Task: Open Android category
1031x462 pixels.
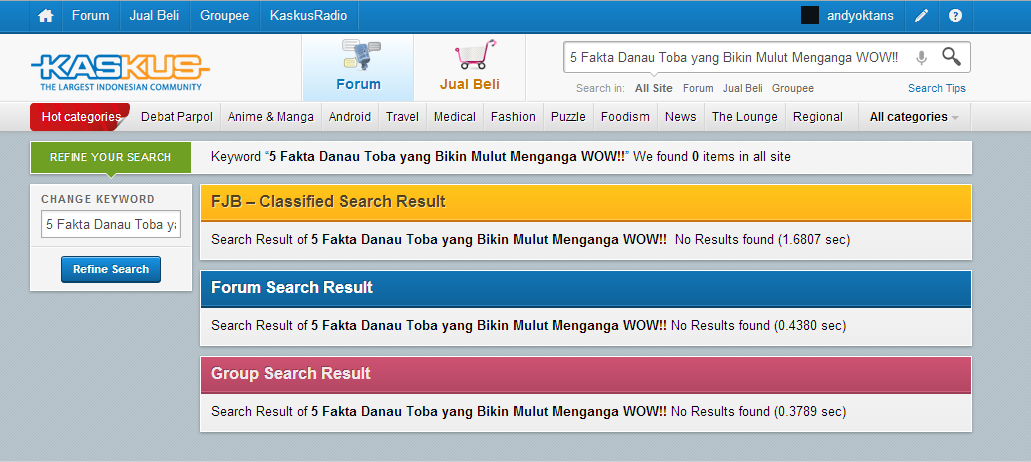Action: click(350, 117)
